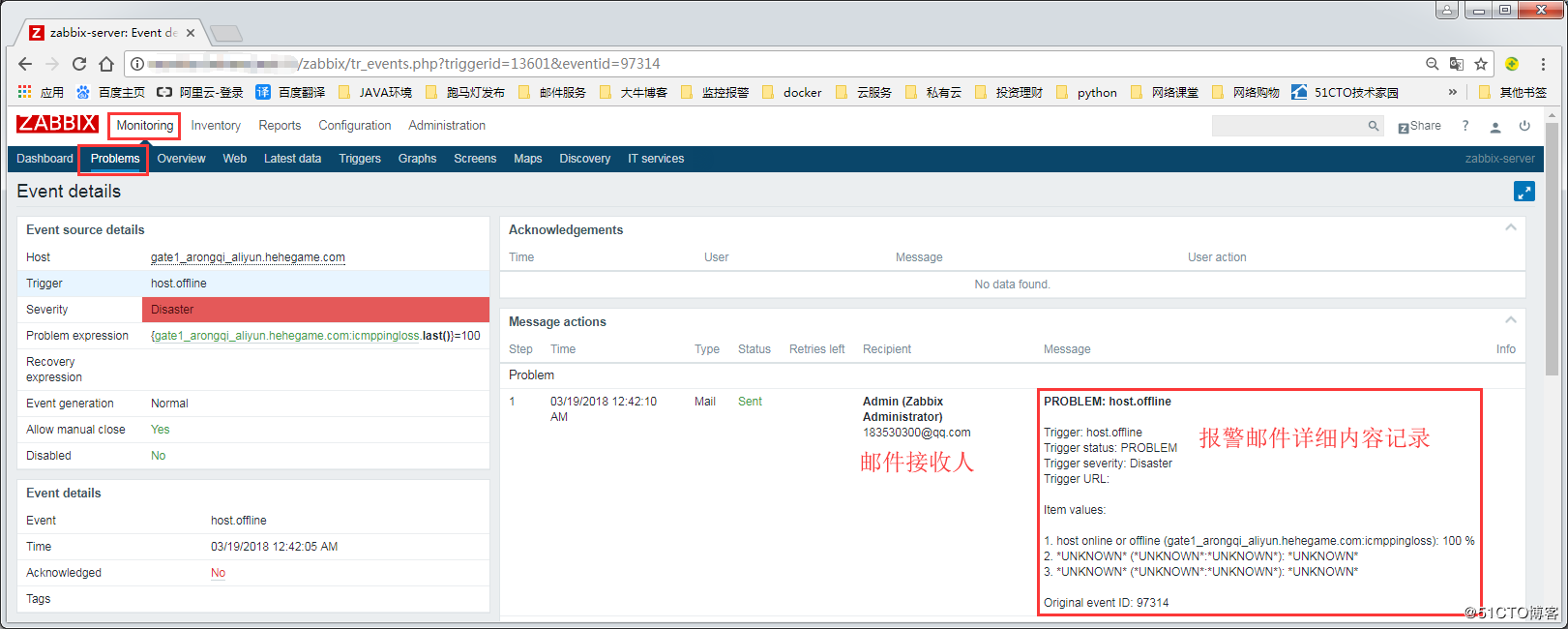The width and height of the screenshot is (1568, 629).
Task: Click the translate page icon
Action: 1457,64
